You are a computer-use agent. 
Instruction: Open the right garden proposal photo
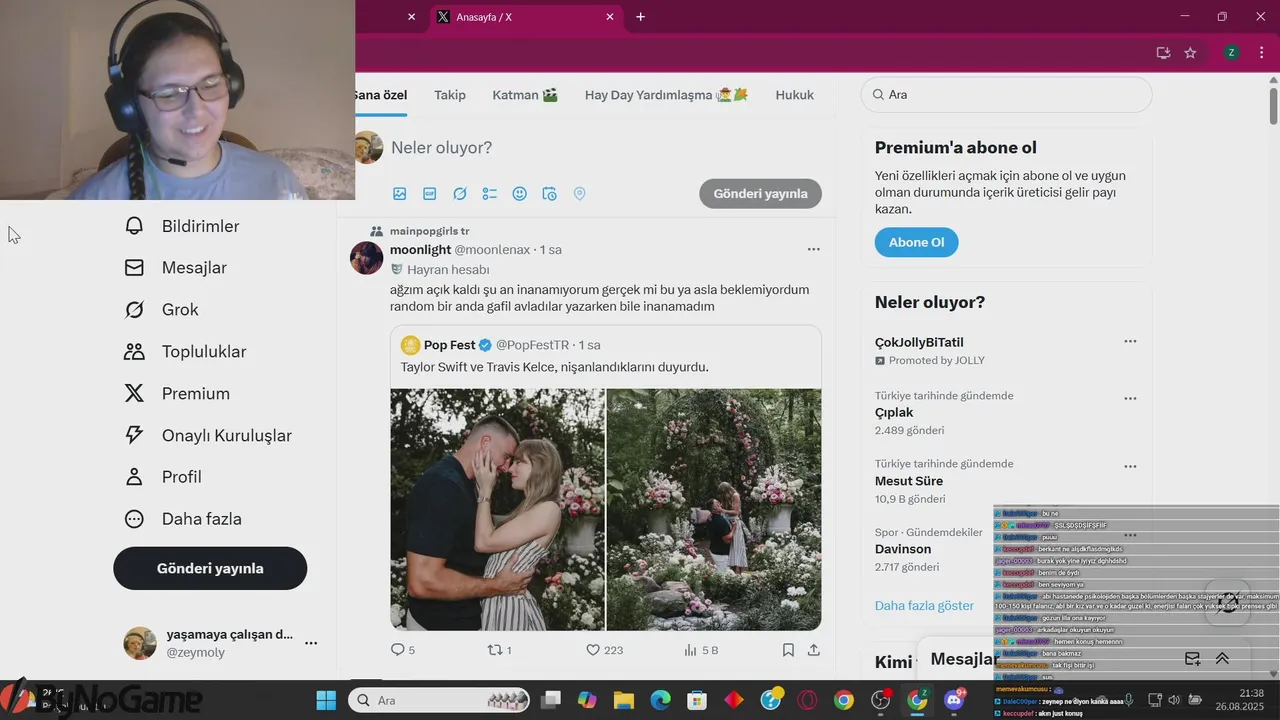click(714, 510)
